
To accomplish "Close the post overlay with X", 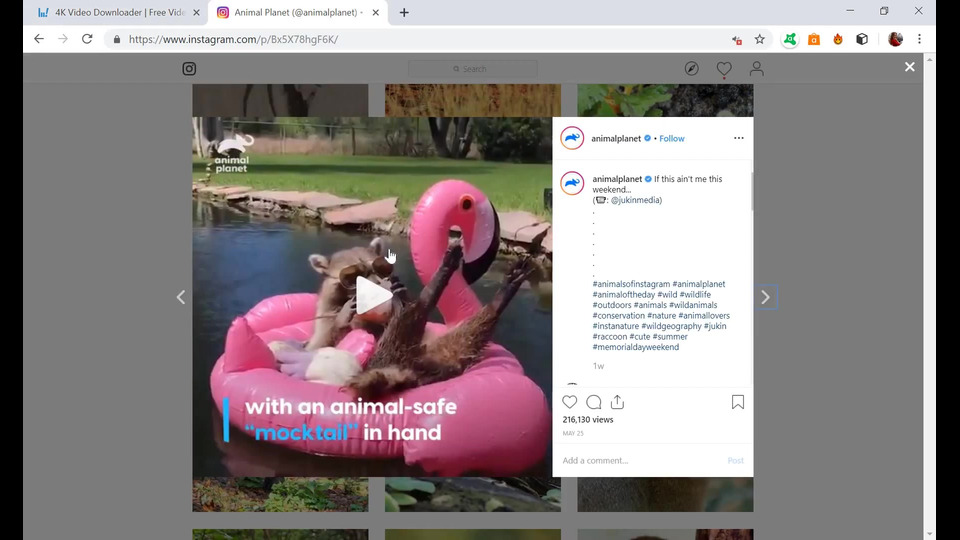I will point(910,67).
